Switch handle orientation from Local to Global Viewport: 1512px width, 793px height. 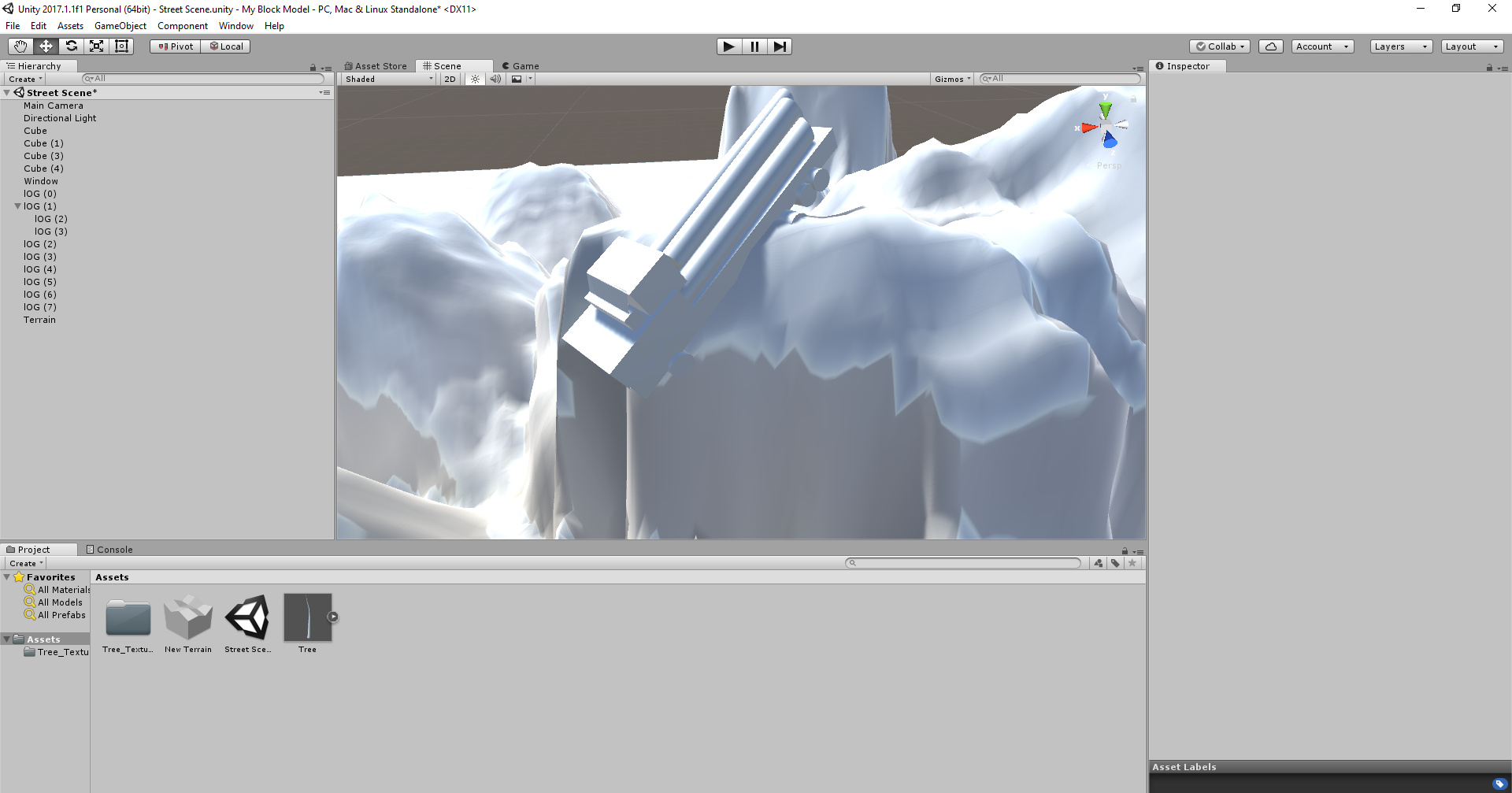225,46
